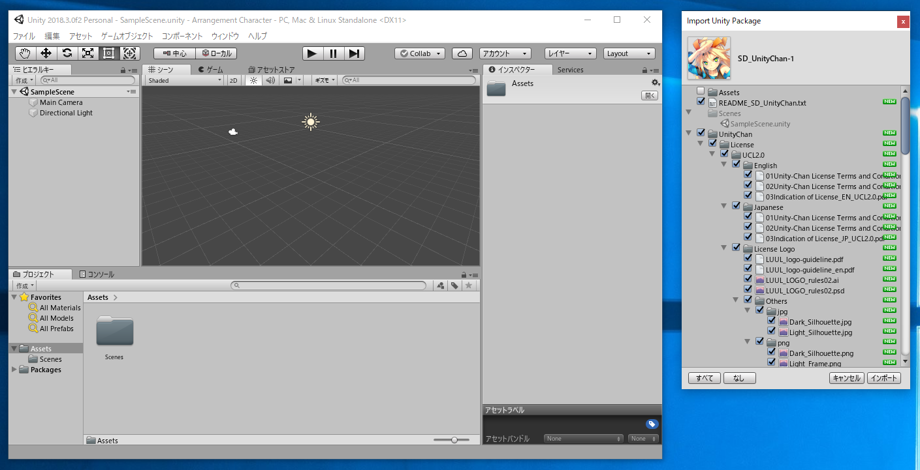This screenshot has width=920, height=470.
Task: Click SD_UnityChan package thumbnail image
Action: [709, 58]
